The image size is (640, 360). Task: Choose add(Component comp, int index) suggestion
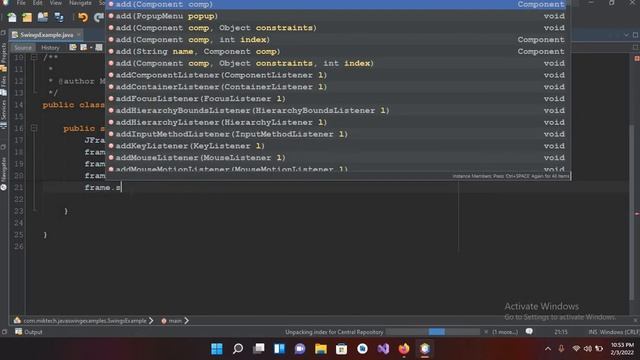click(338, 40)
